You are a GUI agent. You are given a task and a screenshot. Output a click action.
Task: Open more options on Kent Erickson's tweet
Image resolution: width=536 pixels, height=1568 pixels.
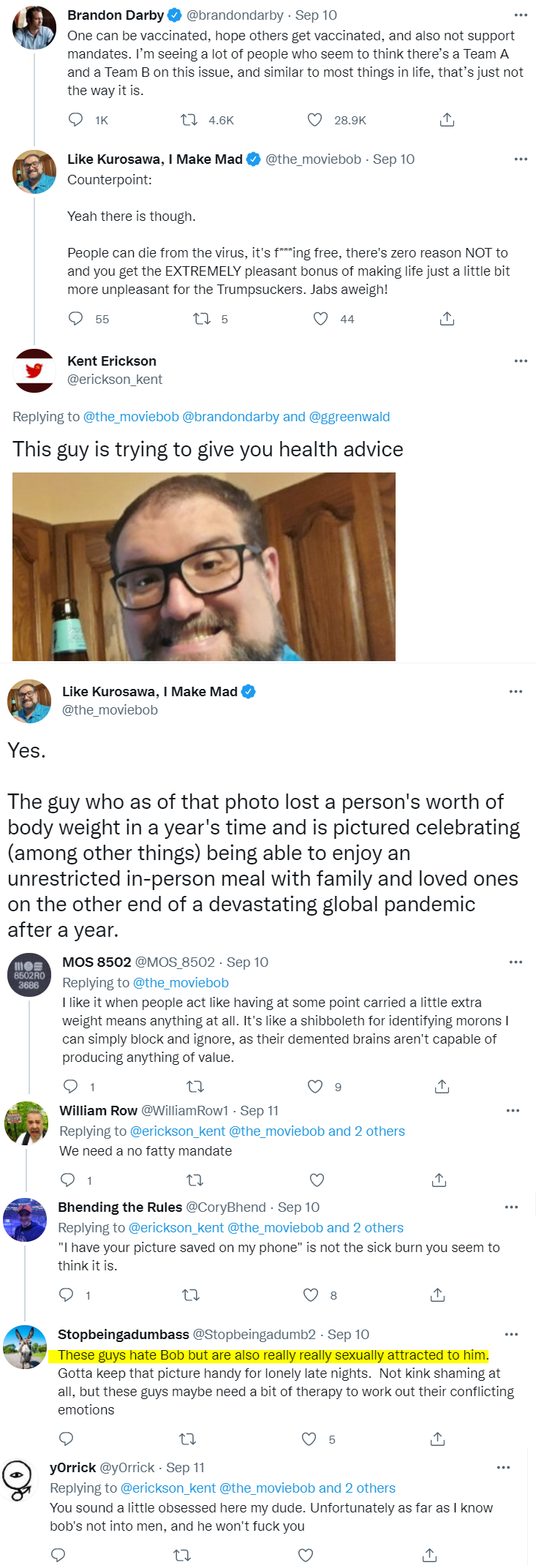(x=521, y=361)
